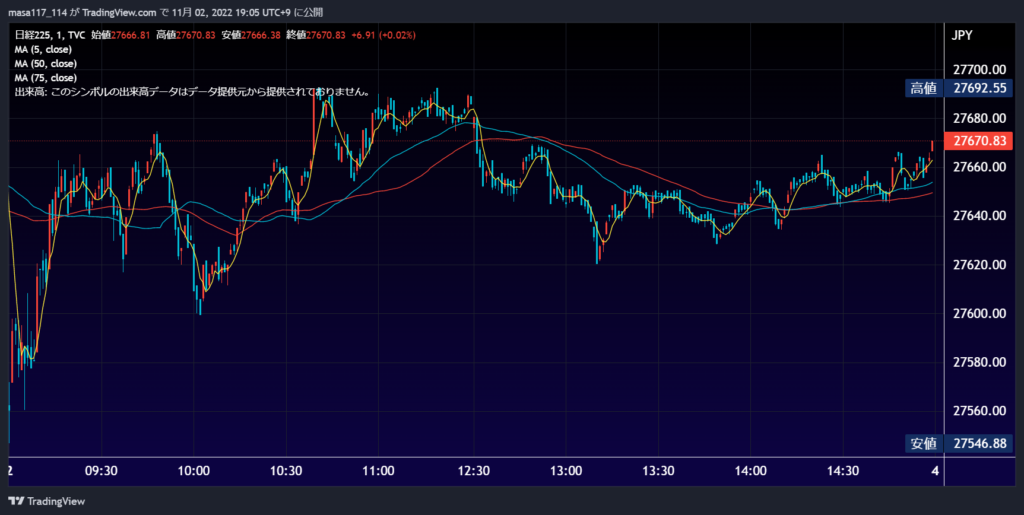Image resolution: width=1024 pixels, height=515 pixels.
Task: Click the 09:30 time axis label
Action: tap(101, 471)
